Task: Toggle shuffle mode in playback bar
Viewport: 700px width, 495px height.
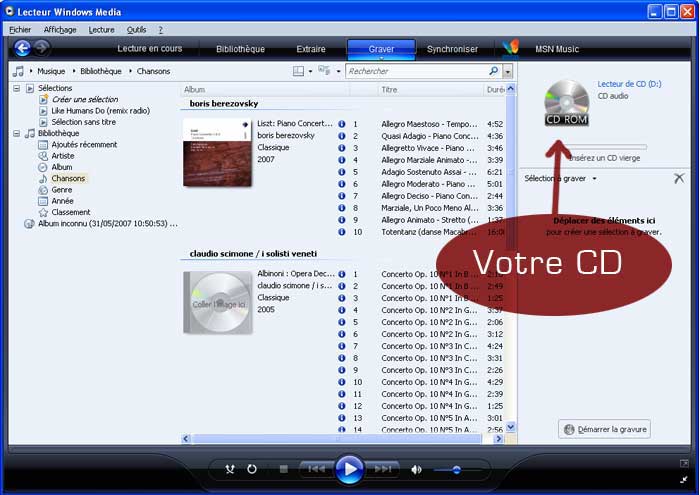Action: click(x=230, y=469)
